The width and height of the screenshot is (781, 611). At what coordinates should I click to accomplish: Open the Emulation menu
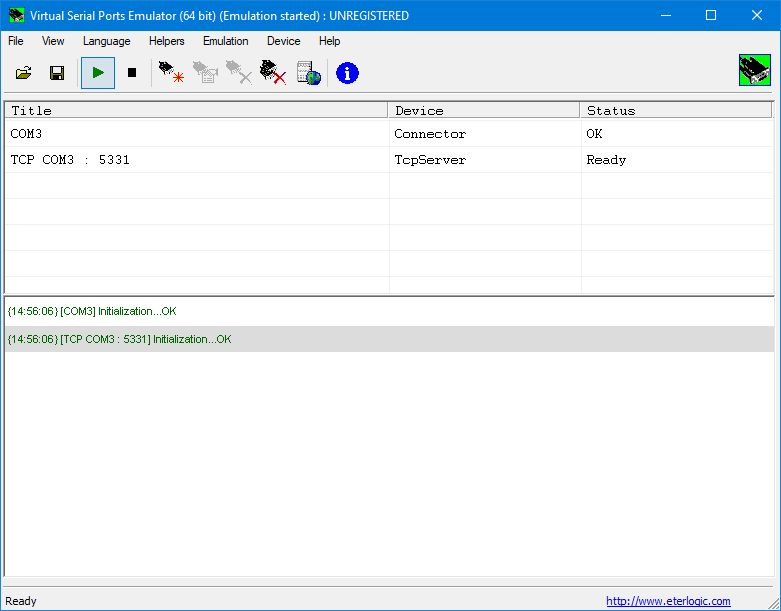pyautogui.click(x=225, y=41)
